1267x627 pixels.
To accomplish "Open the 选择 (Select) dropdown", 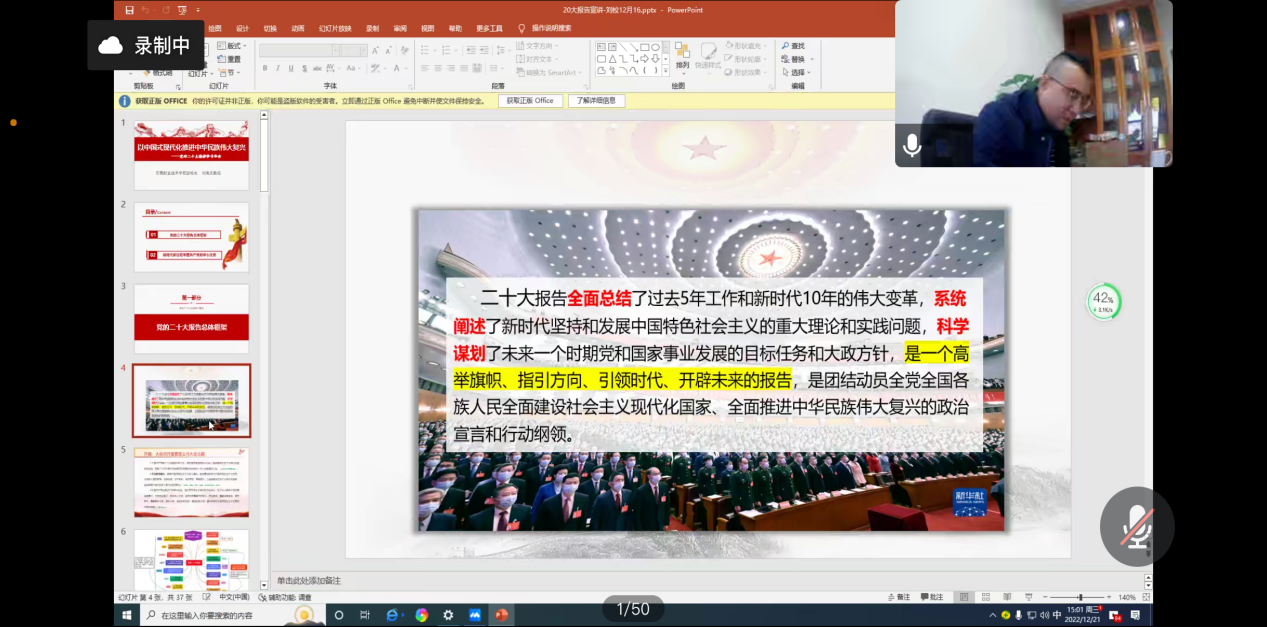I will click(x=799, y=72).
